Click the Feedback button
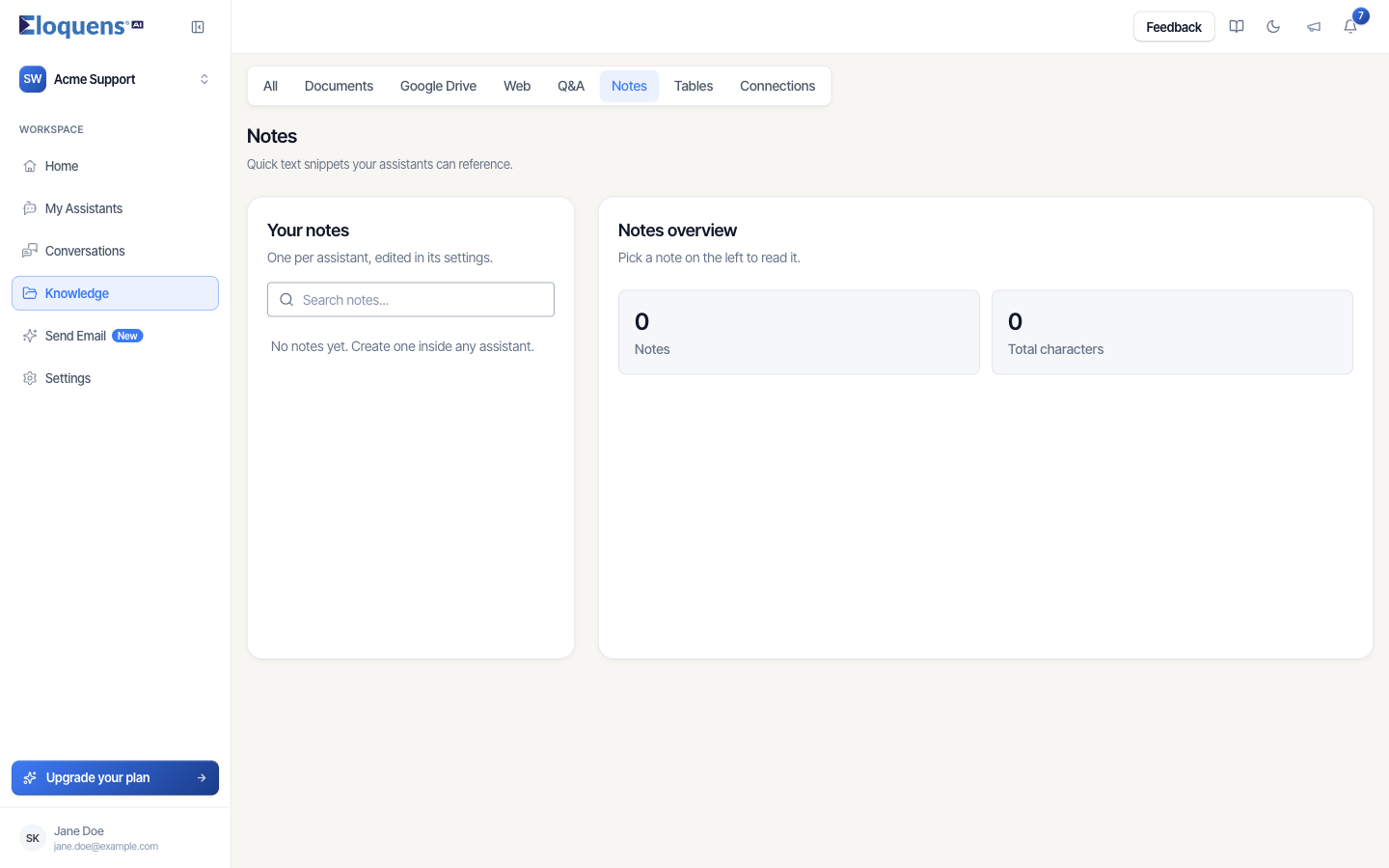This screenshot has height=868, width=1389. pyautogui.click(x=1174, y=27)
